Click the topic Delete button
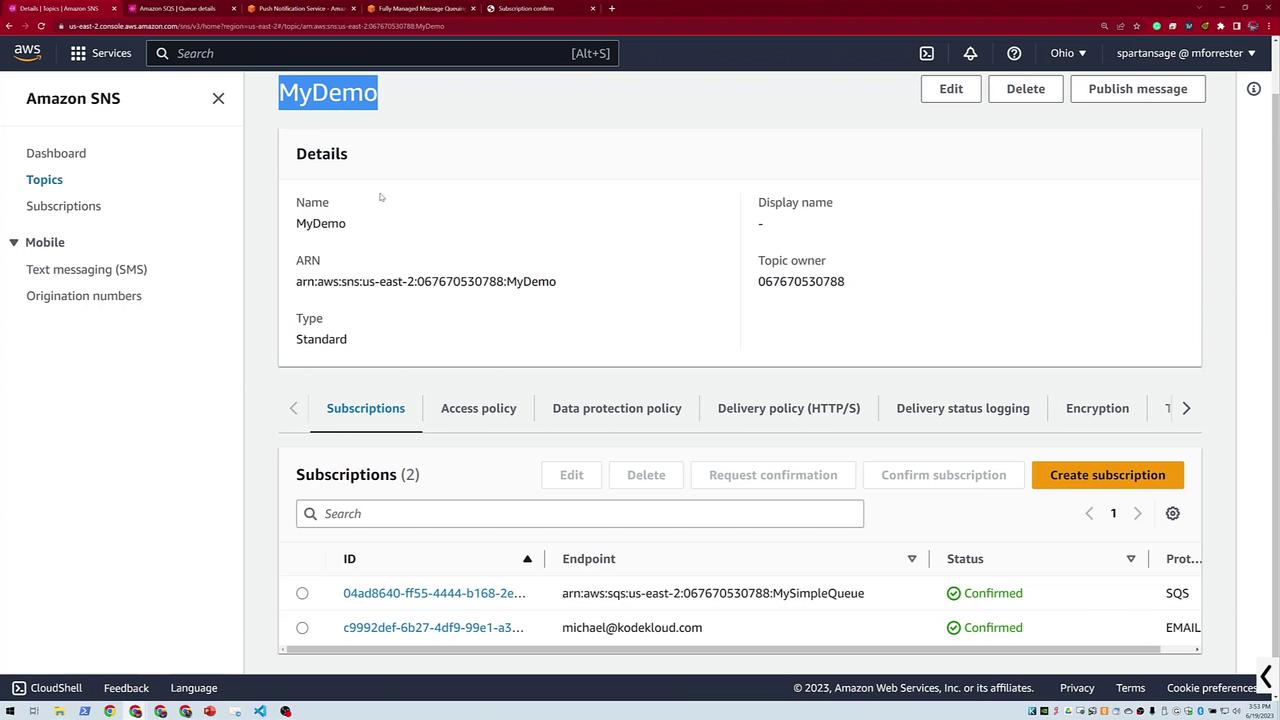Image resolution: width=1280 pixels, height=720 pixels. pyautogui.click(x=1026, y=89)
